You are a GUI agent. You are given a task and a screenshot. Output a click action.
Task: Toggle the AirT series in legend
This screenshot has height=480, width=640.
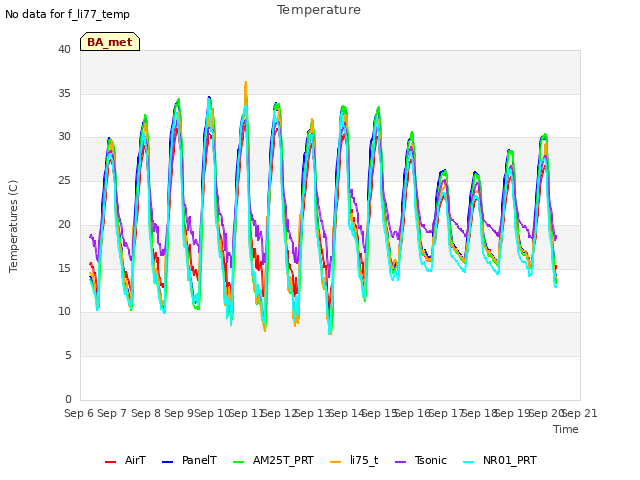pyautogui.click(x=125, y=460)
